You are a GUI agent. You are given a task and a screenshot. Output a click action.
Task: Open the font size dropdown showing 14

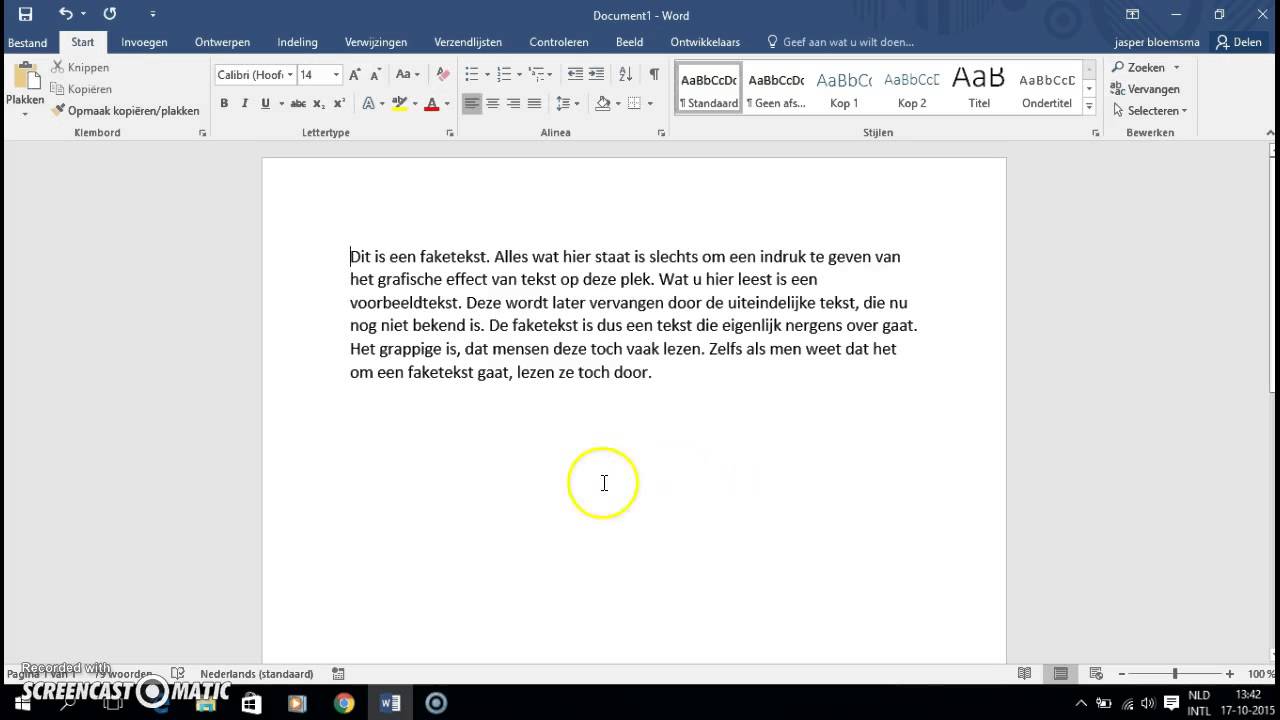pyautogui.click(x=336, y=75)
